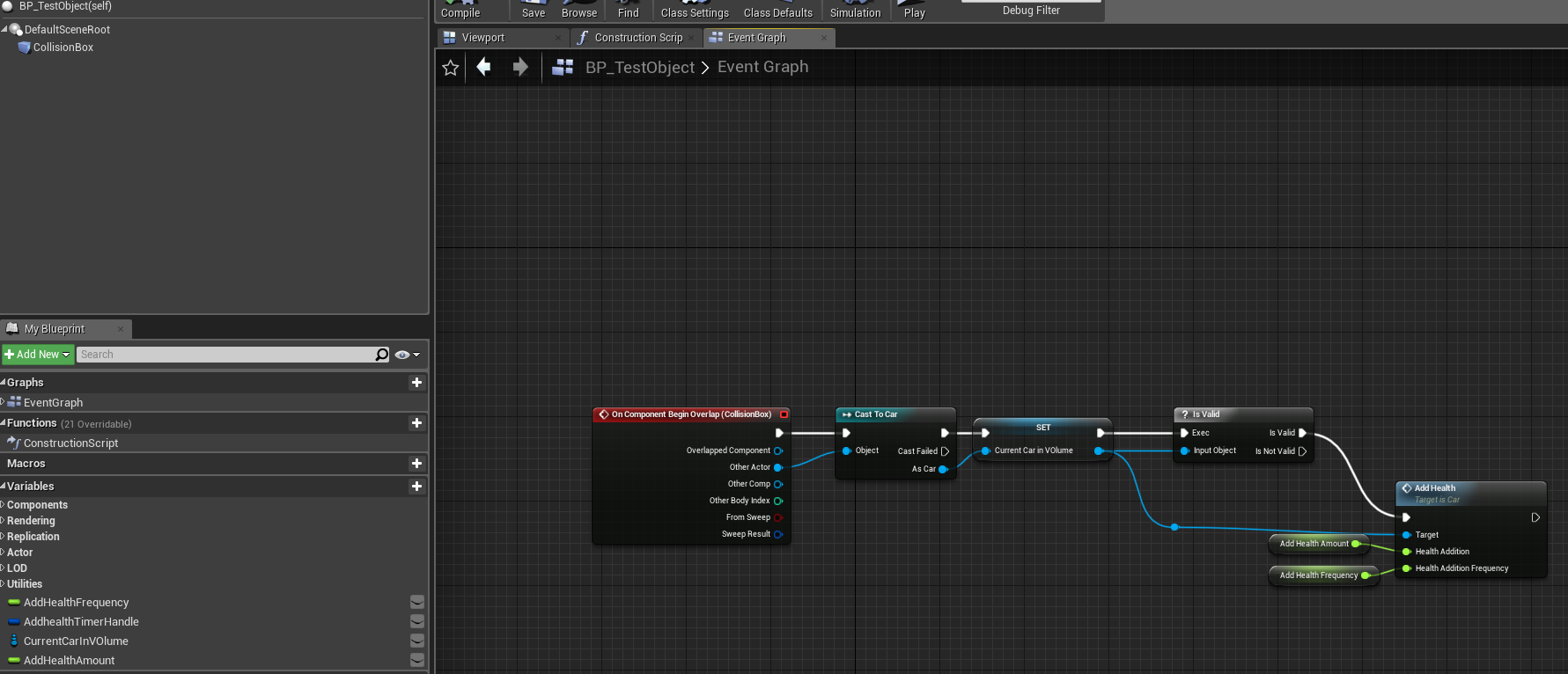Click the CollisionBox component icon

pyautogui.click(x=25, y=48)
